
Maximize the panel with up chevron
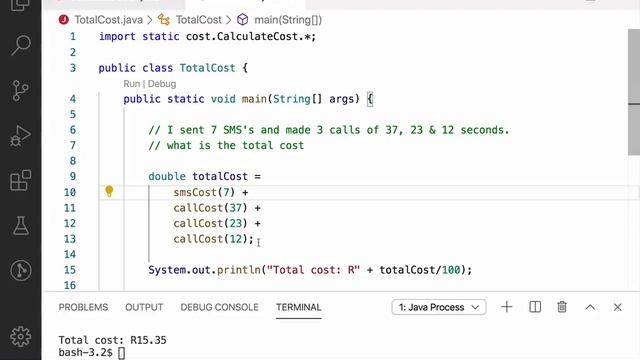590,307
